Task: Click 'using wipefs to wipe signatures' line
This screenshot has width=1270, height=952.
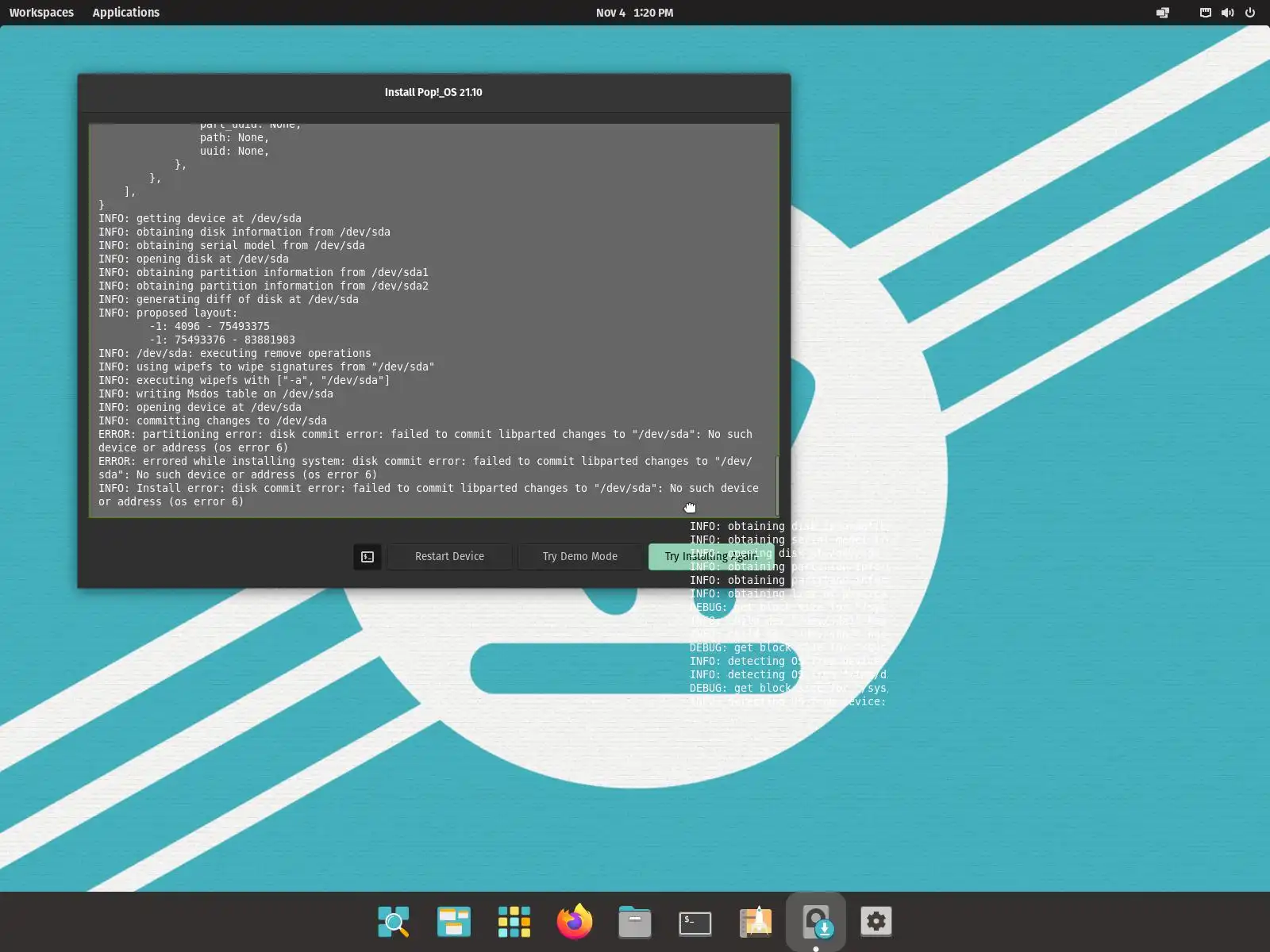Action: pos(267,367)
